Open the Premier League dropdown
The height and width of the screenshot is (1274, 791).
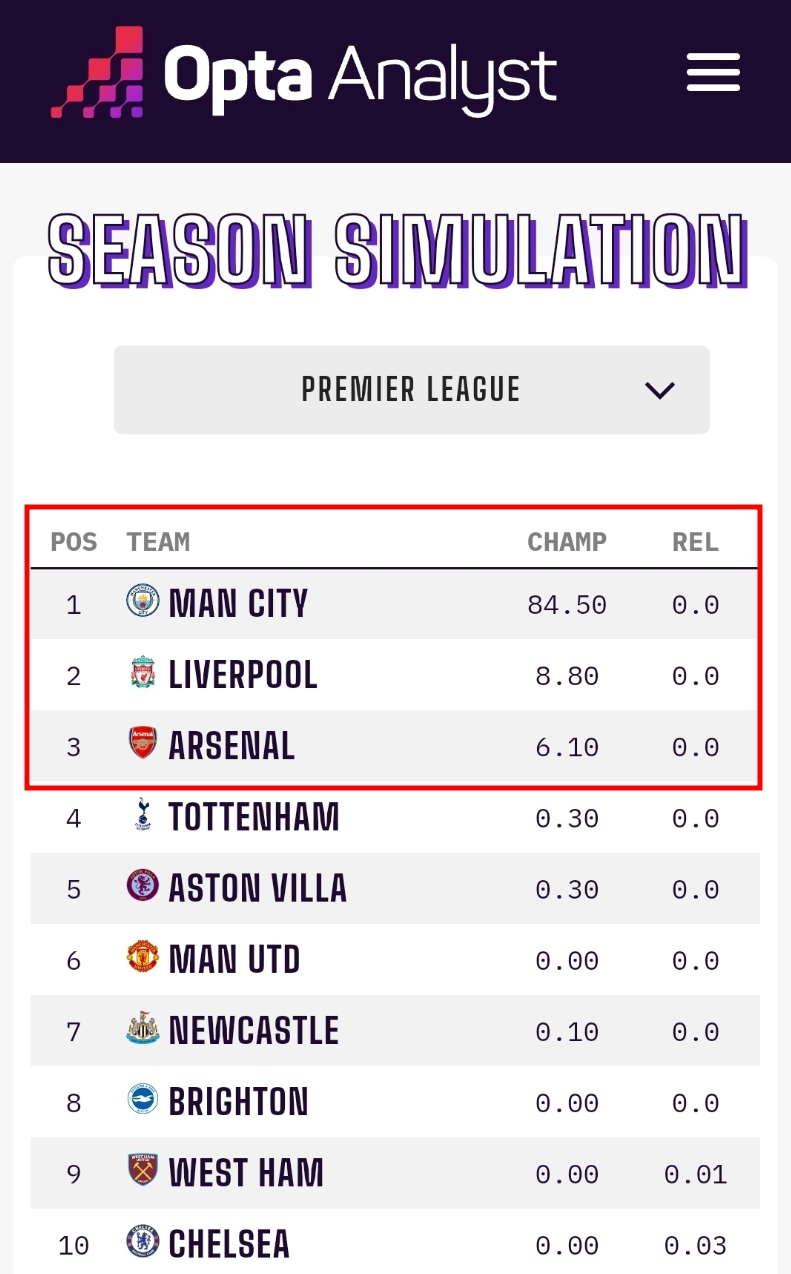[411, 389]
